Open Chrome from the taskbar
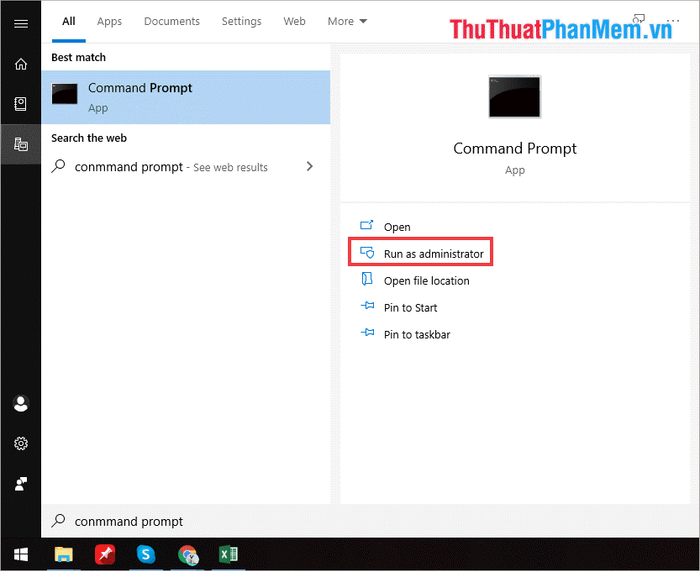 (x=188, y=555)
